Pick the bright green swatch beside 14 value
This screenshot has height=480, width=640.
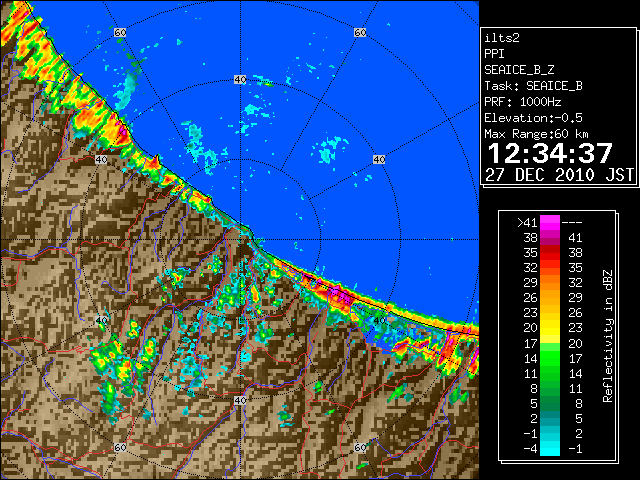tap(550, 358)
